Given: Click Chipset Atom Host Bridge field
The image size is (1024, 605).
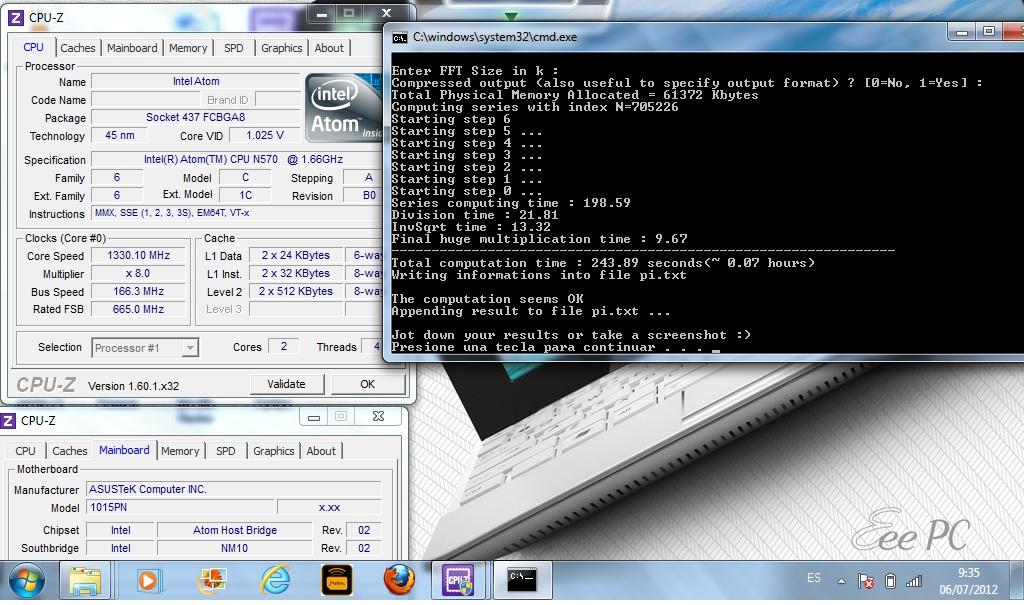Looking at the screenshot, I should coord(234,530).
